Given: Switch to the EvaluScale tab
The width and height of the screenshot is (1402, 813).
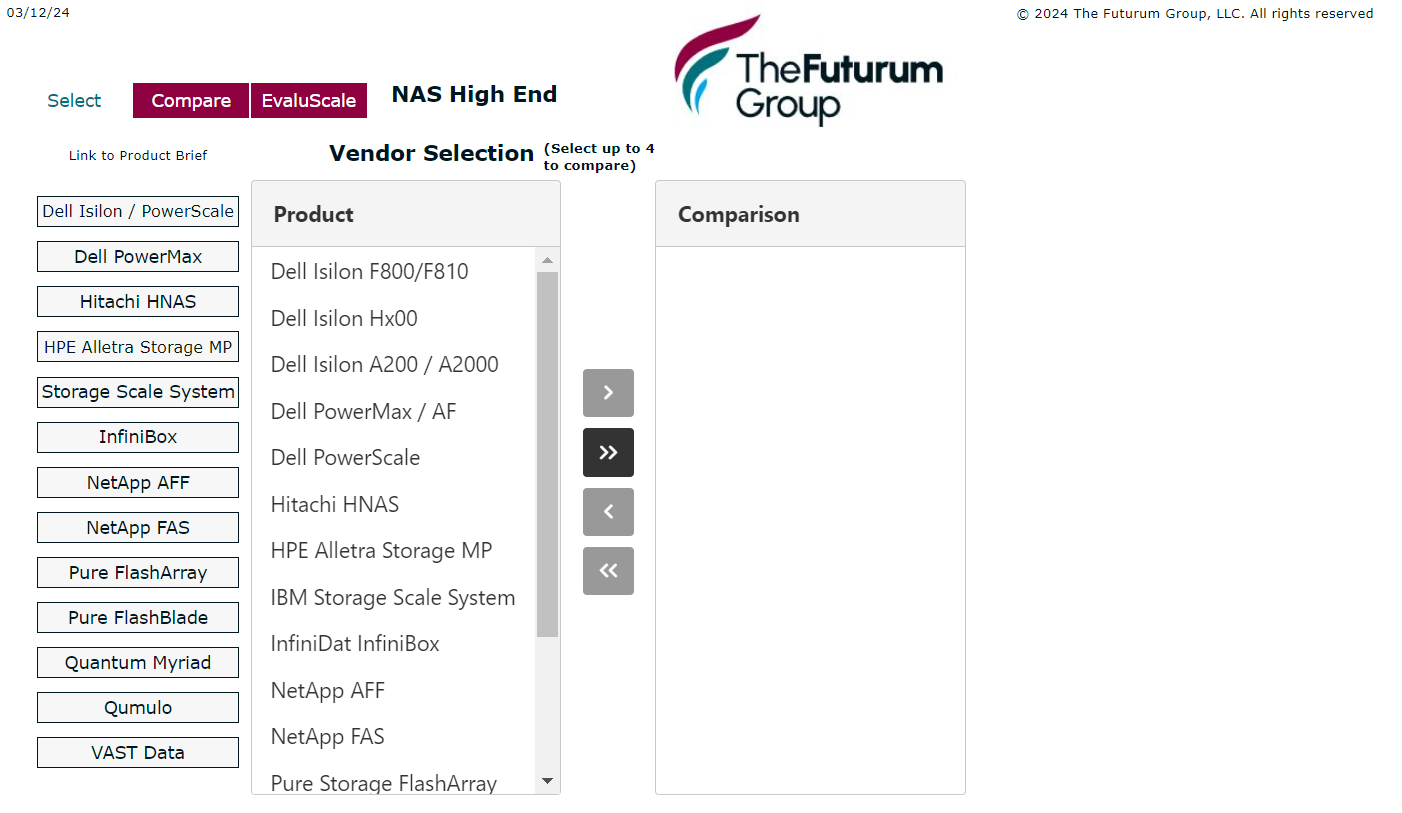Looking at the screenshot, I should [x=308, y=100].
